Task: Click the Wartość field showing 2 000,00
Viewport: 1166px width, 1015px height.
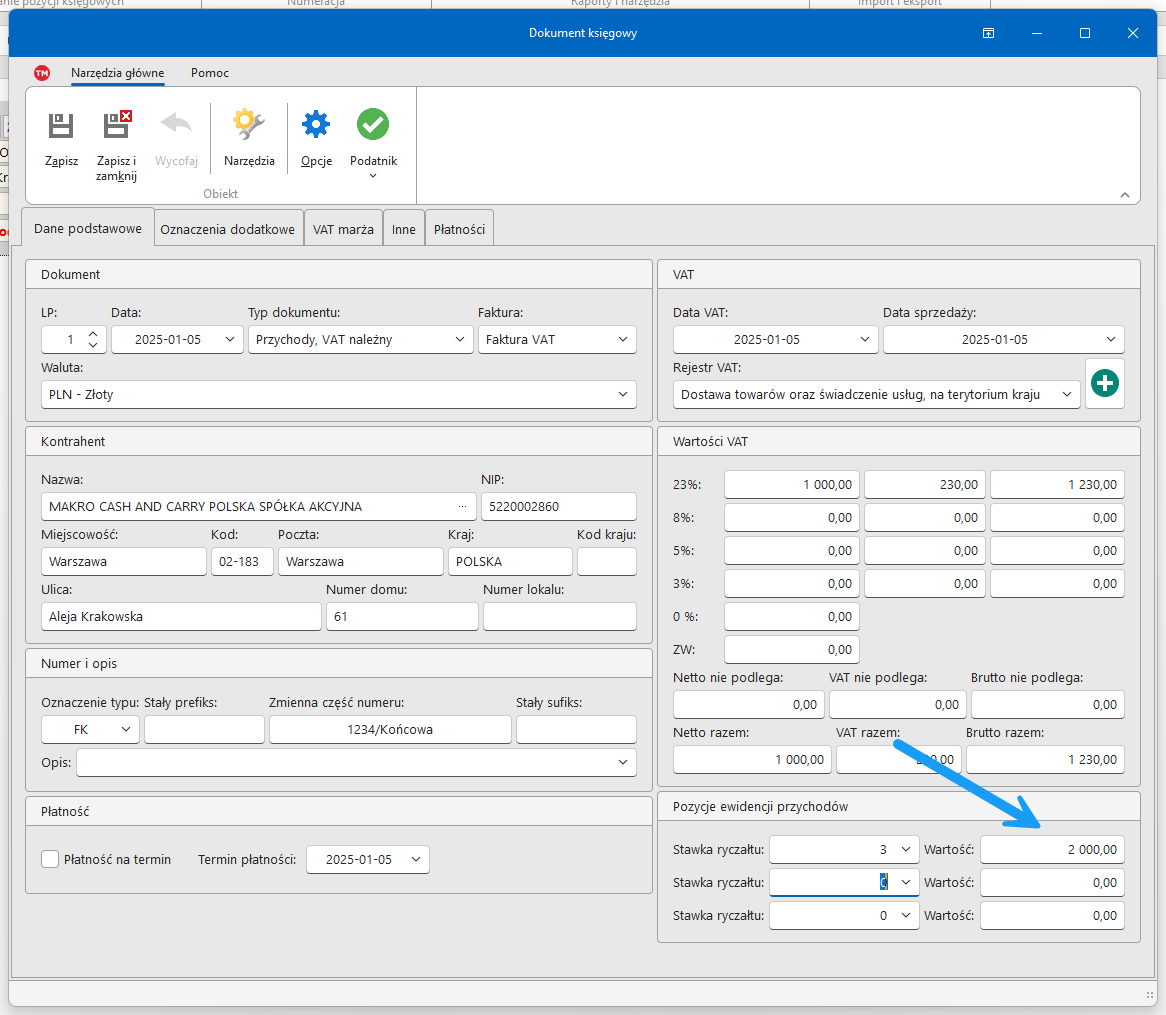Action: tap(1051, 850)
